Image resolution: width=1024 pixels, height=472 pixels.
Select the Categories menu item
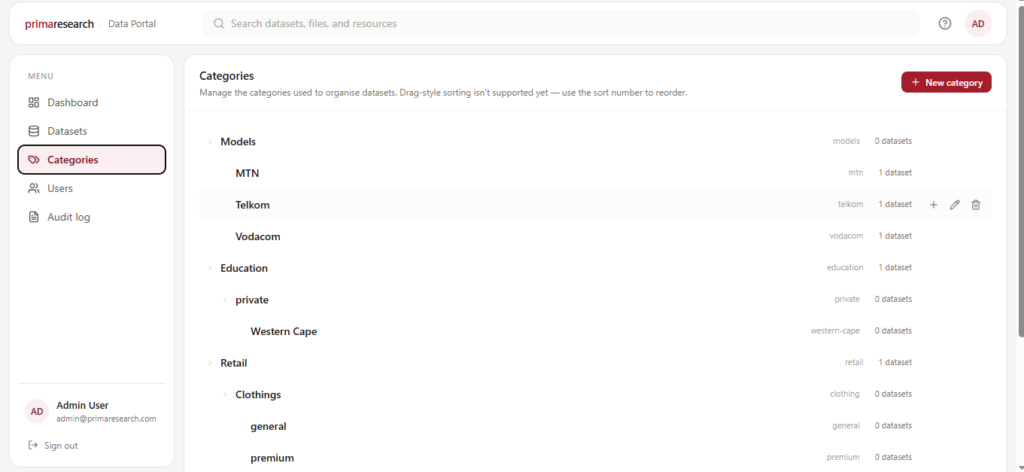click(91, 160)
